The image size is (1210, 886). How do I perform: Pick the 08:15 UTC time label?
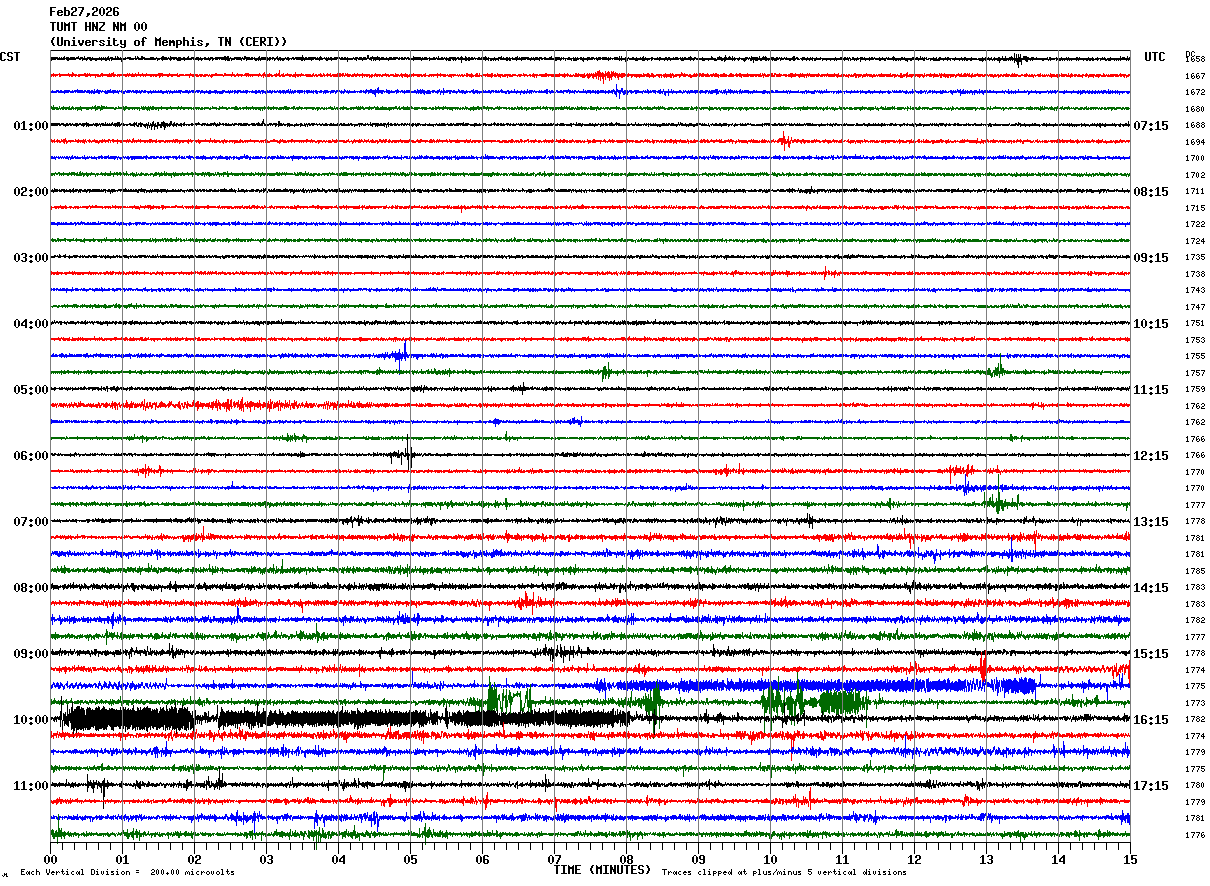[x=1151, y=192]
